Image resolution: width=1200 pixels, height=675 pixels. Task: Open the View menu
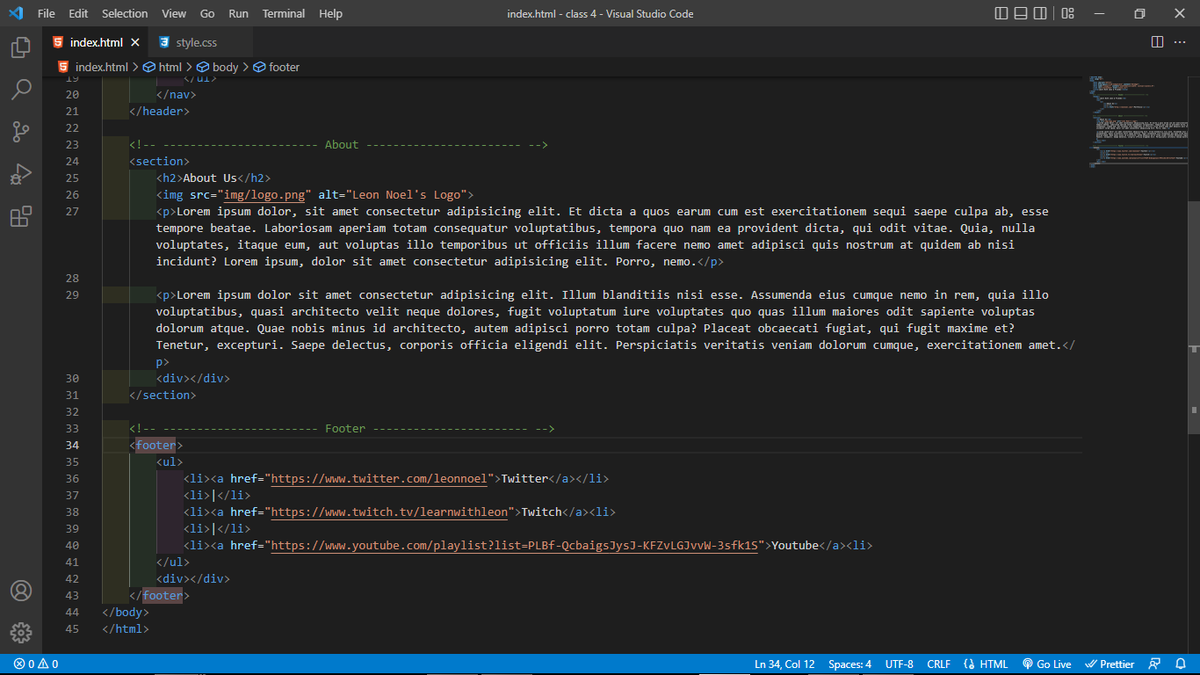click(x=174, y=14)
